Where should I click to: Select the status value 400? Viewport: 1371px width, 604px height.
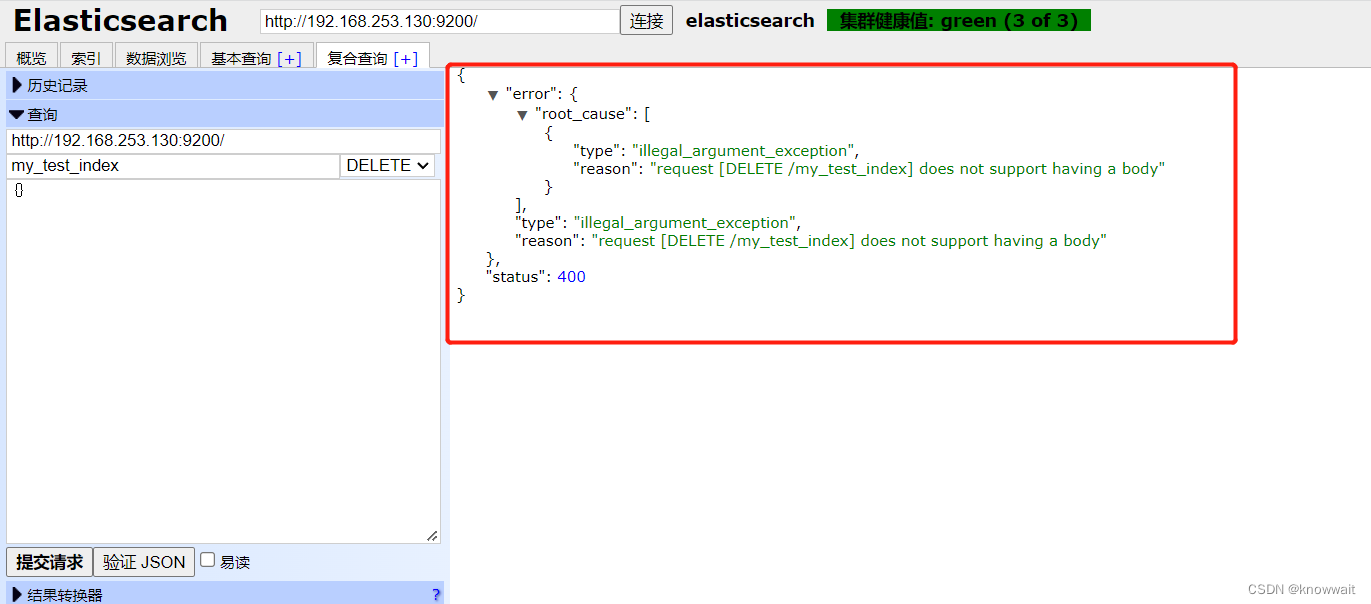pyautogui.click(x=571, y=277)
